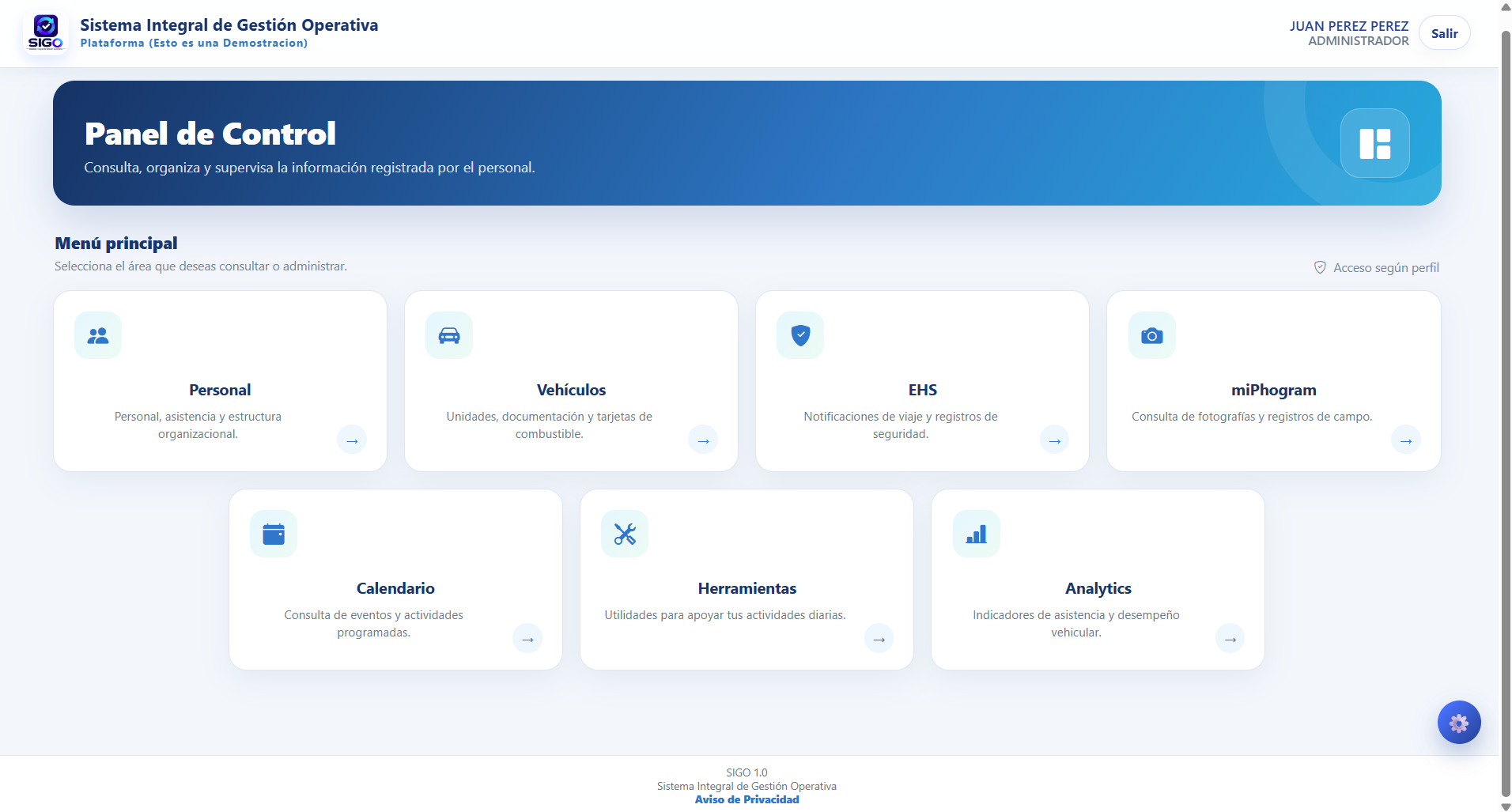Click Consulta de fotografías y registros de campo text
1512x812 pixels.
tap(1252, 417)
